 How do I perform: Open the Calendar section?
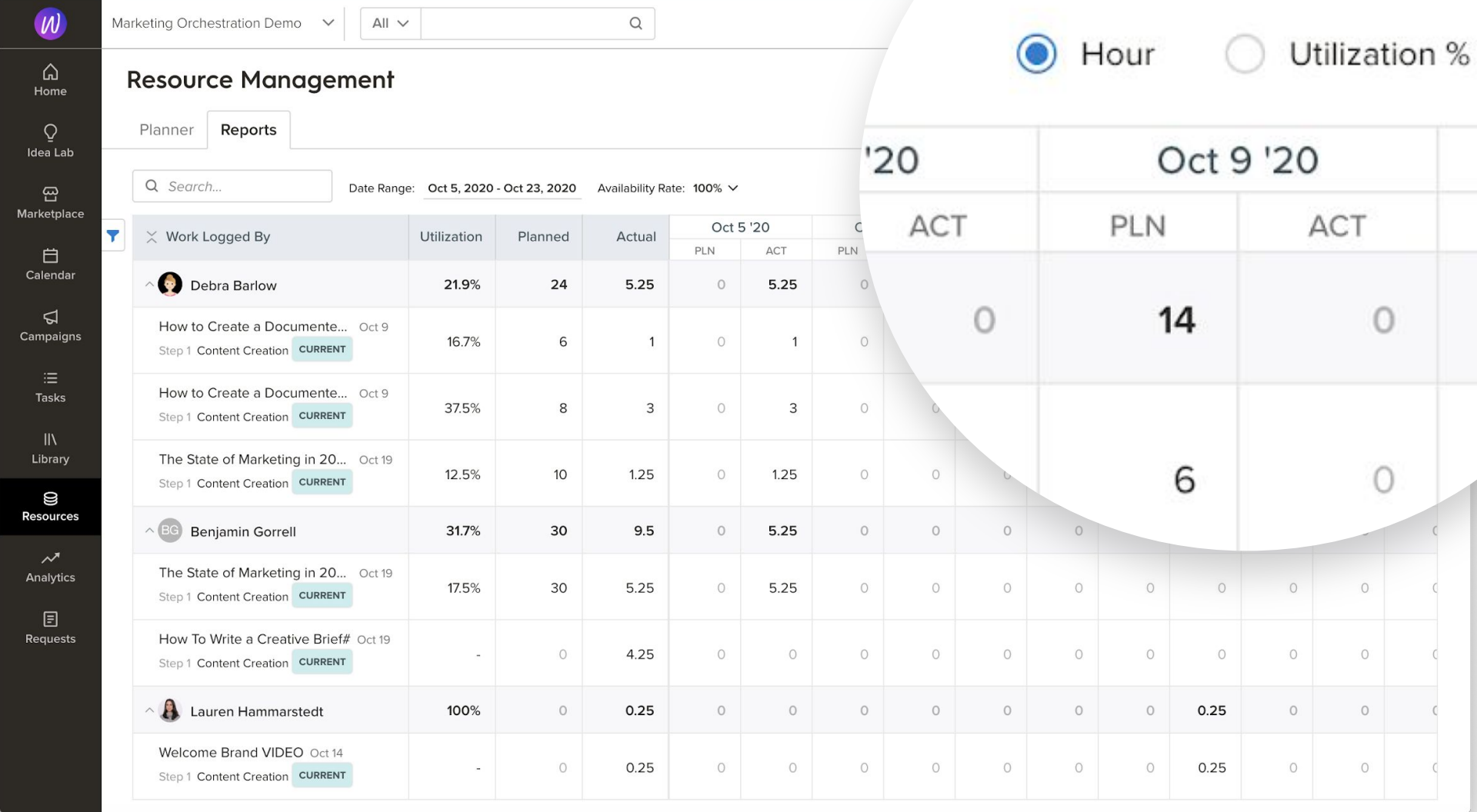tap(50, 265)
